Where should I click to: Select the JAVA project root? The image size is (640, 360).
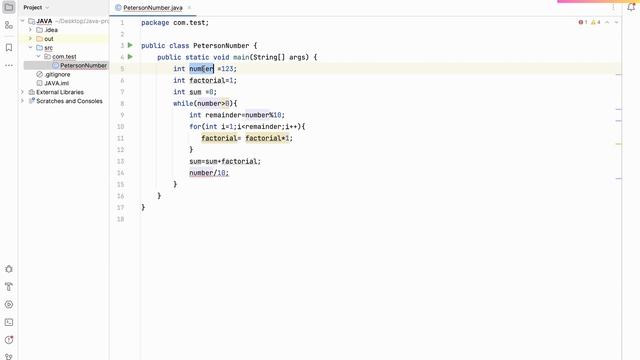coord(44,21)
